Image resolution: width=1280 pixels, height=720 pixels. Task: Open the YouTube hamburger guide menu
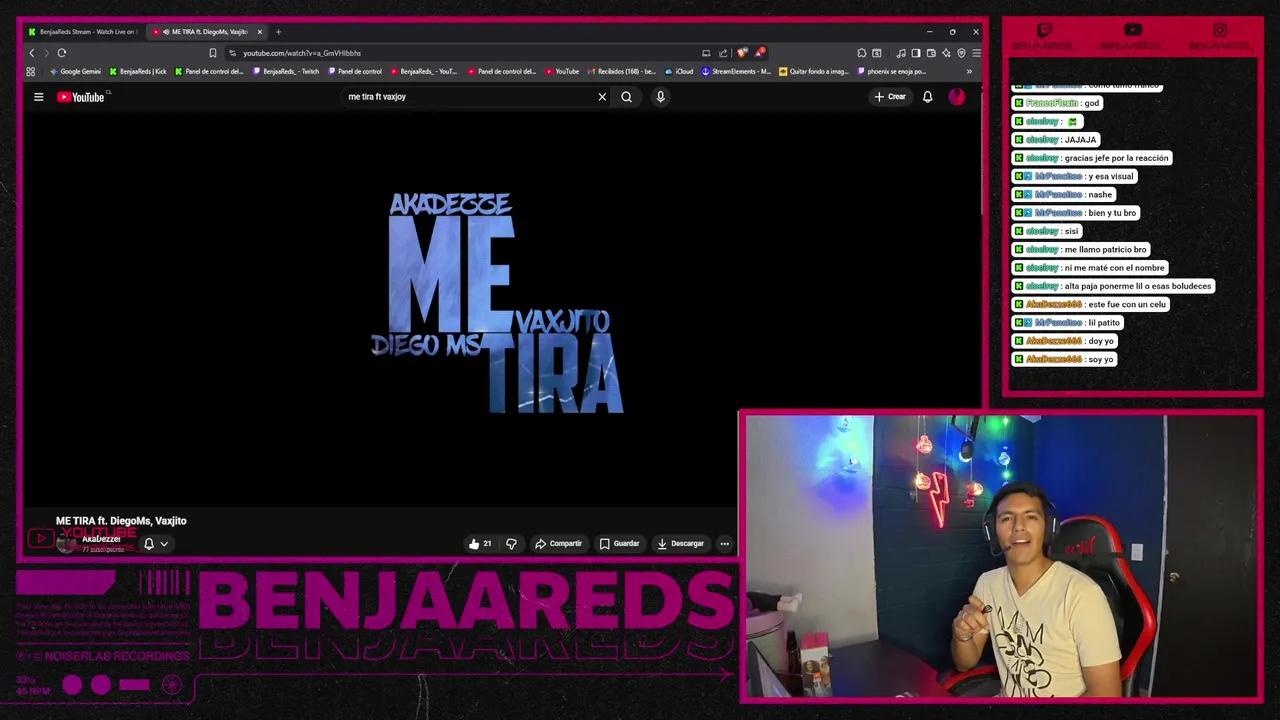(x=38, y=97)
